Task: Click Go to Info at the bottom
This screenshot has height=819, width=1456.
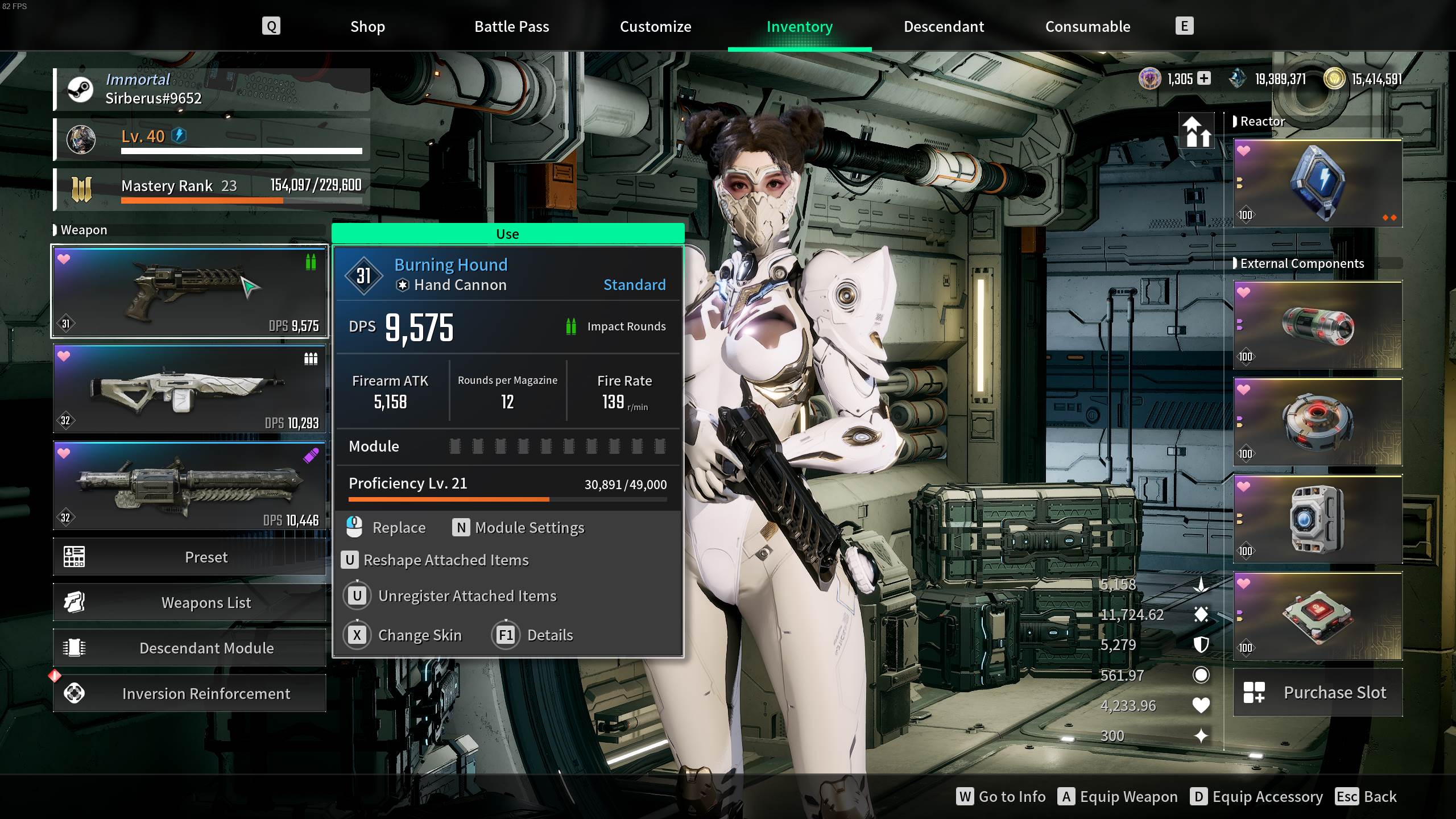Action: (x=1001, y=797)
